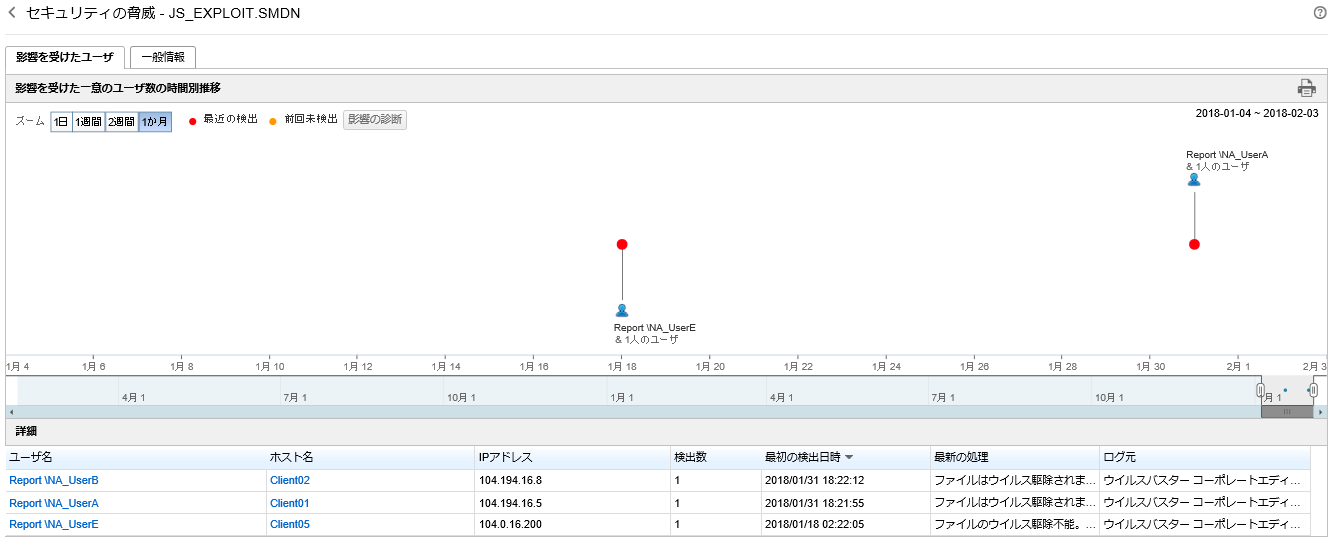Select the 1週間 zoom option

point(89,121)
